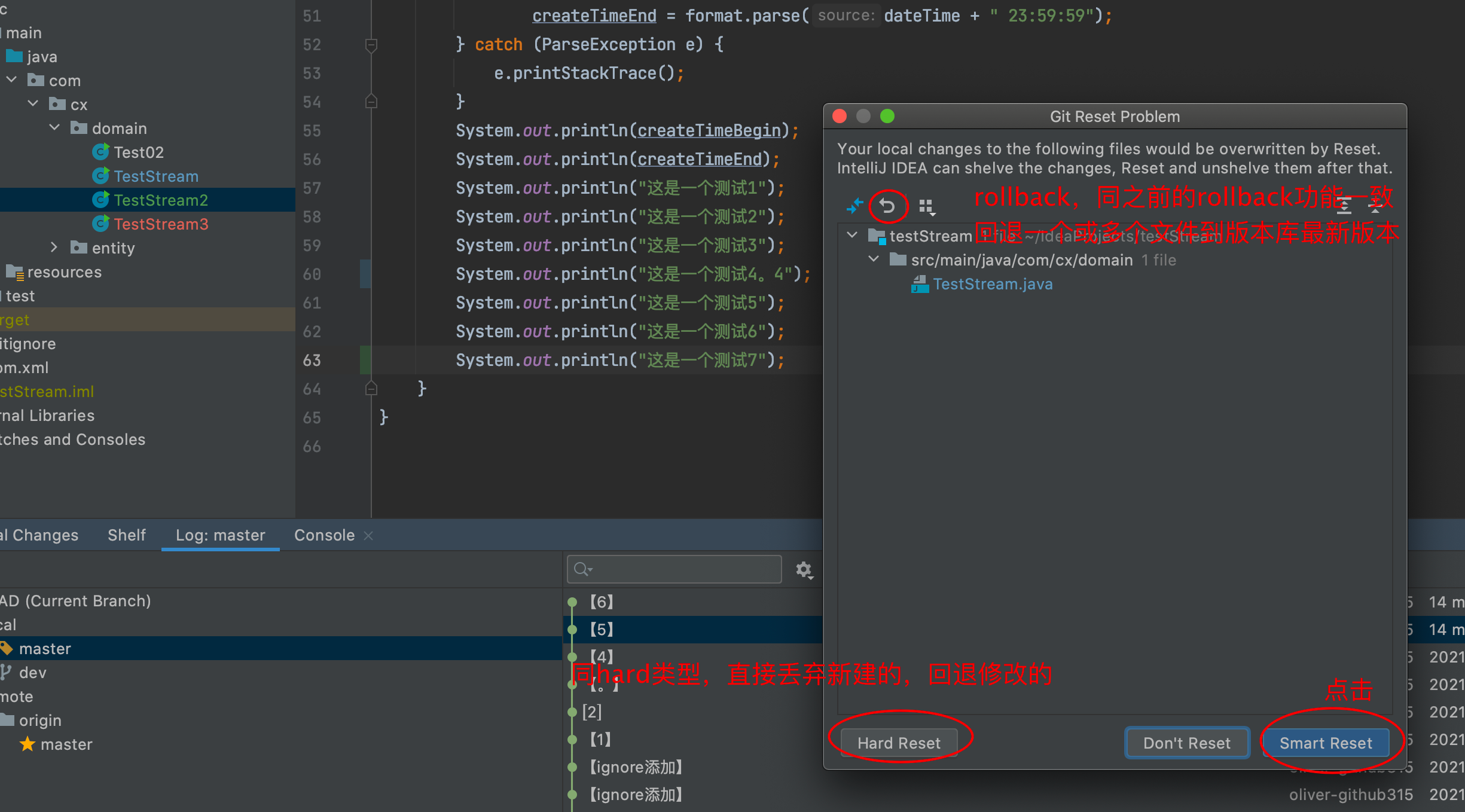This screenshot has width=1465, height=812.
Task: Click the Don't Reset button
Action: 1187,743
